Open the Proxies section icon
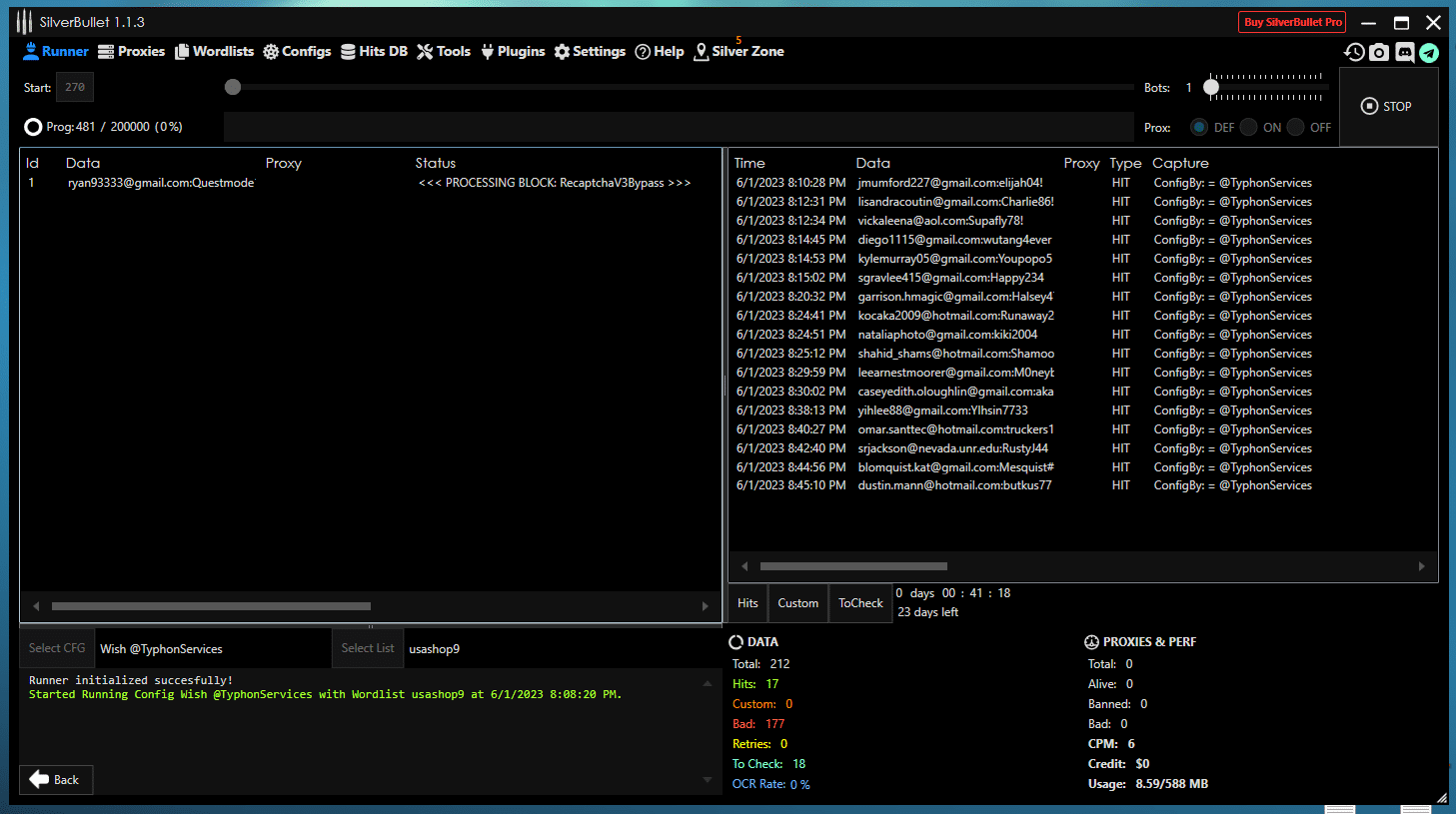Screen dimensions: 1456x814 tap(106, 52)
